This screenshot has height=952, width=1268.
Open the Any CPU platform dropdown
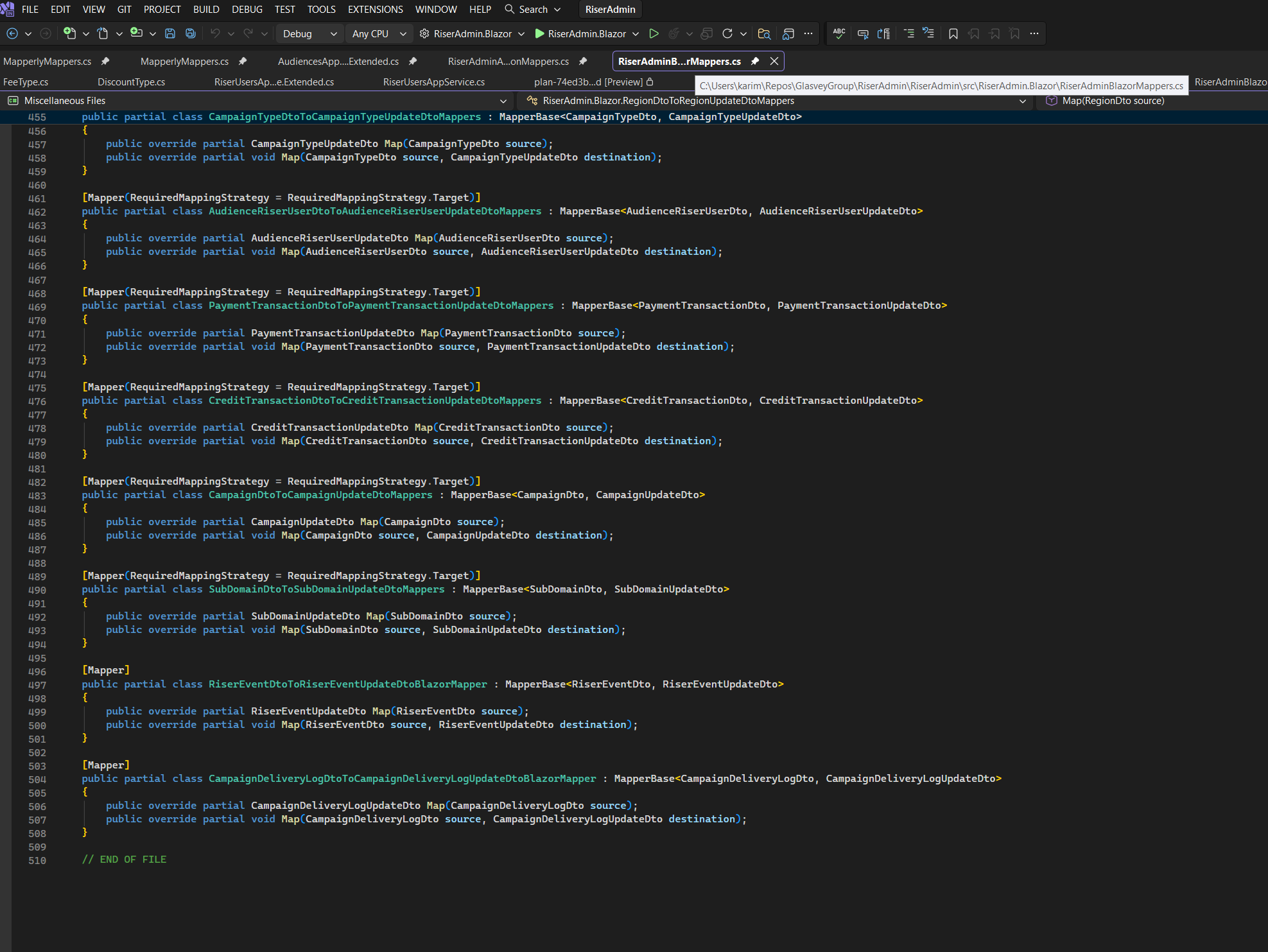(379, 33)
